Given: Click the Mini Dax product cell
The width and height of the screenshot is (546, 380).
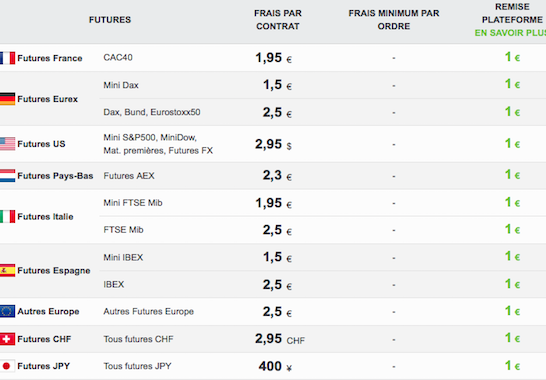Looking at the screenshot, I should point(121,85).
